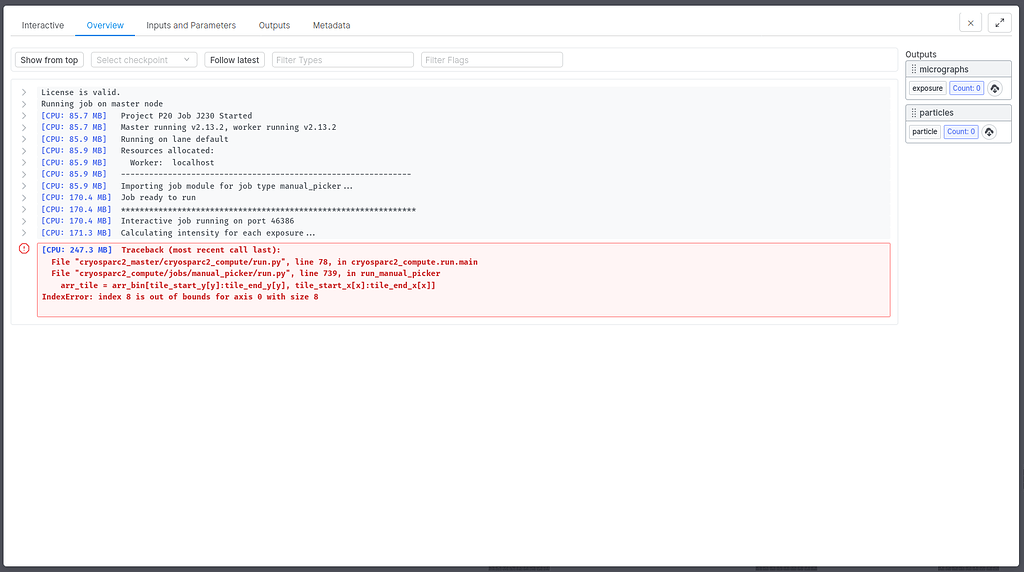
Task: Expand the 'License is valid.' log line
Action: [24, 92]
